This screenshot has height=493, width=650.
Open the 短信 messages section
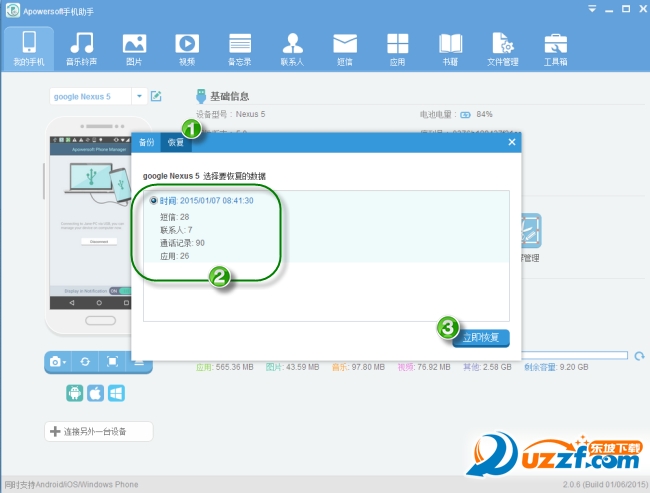coord(345,49)
